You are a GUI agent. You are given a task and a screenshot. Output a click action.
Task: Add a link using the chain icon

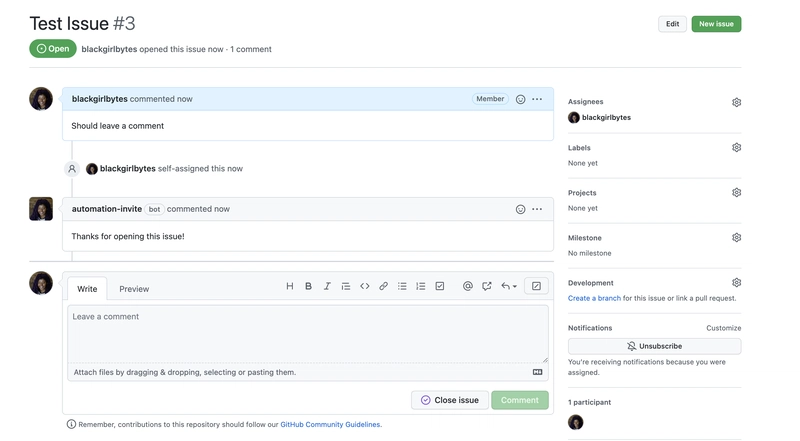point(383,287)
